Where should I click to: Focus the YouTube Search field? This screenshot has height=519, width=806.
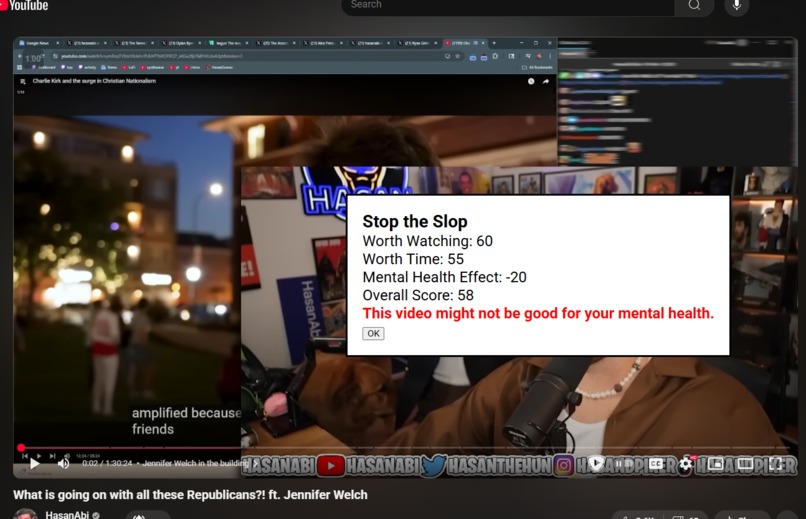[x=508, y=6]
